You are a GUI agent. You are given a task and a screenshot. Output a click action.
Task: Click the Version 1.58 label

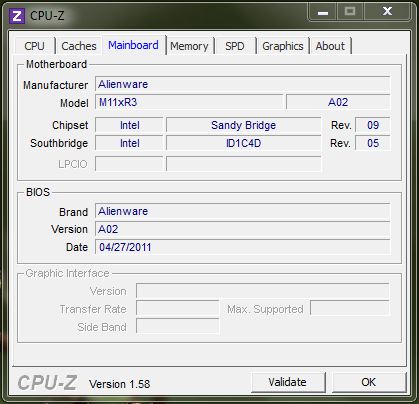pyautogui.click(x=120, y=384)
